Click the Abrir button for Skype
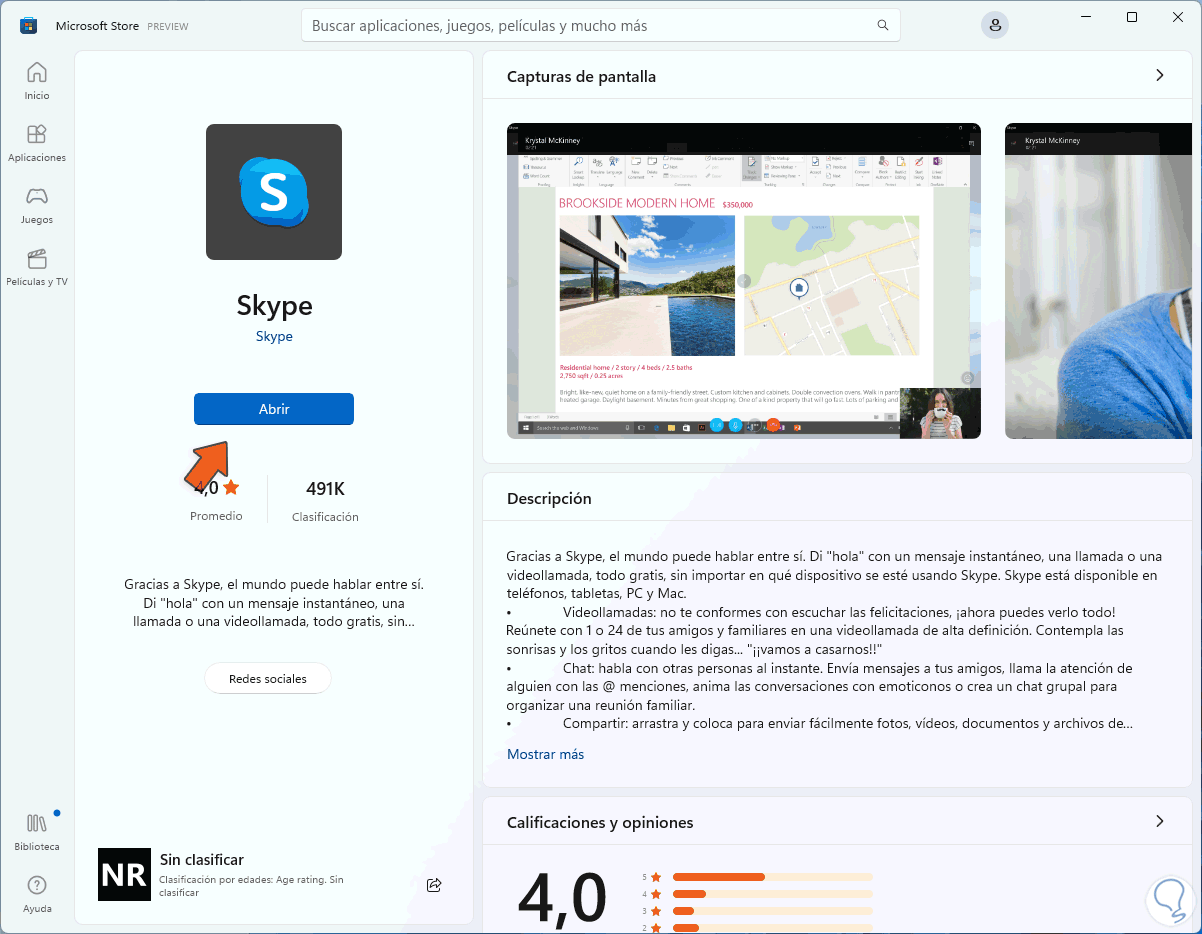 [274, 409]
